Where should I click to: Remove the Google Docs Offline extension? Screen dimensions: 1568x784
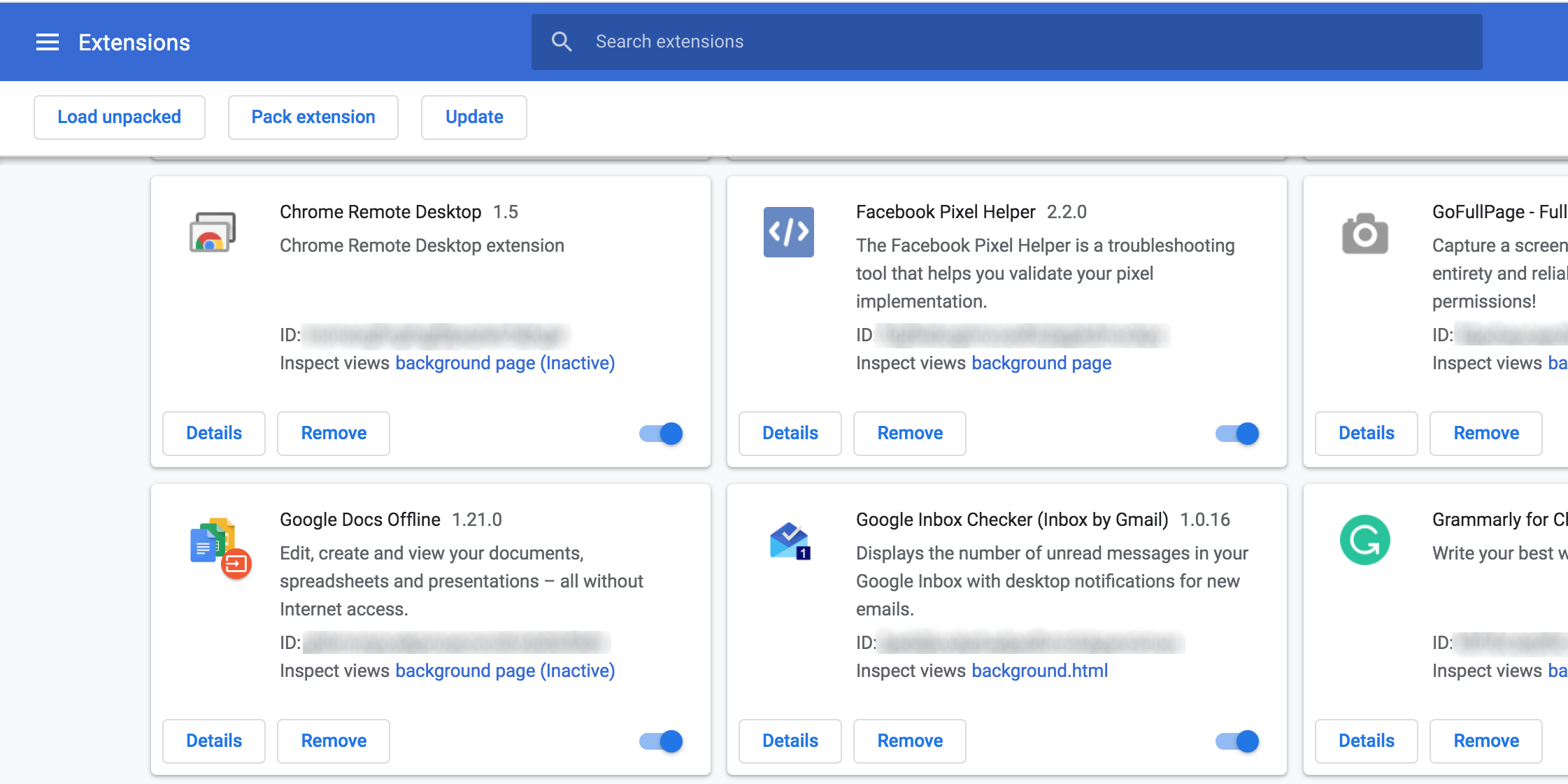pyautogui.click(x=334, y=741)
